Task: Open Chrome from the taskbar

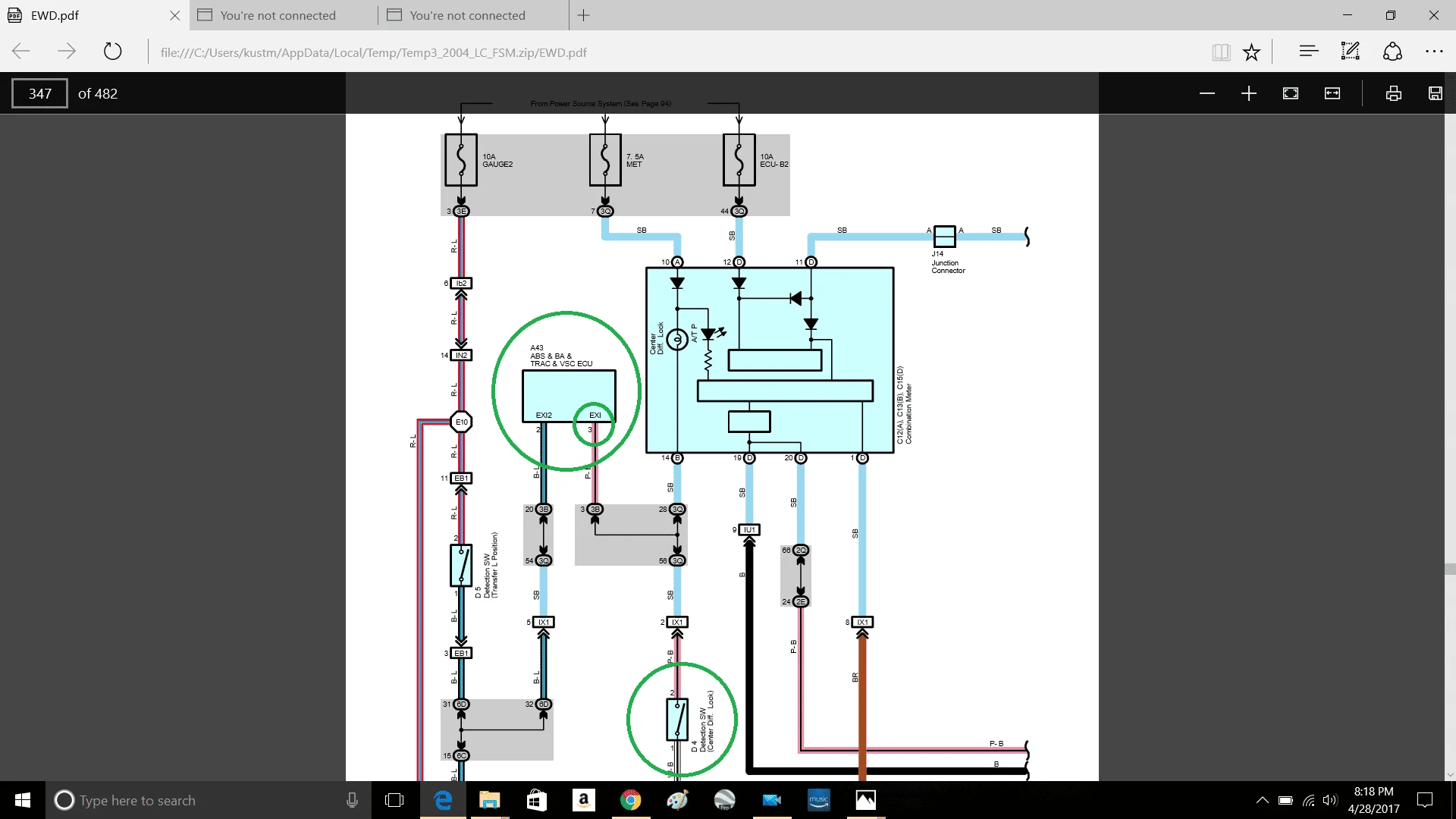Action: click(630, 800)
